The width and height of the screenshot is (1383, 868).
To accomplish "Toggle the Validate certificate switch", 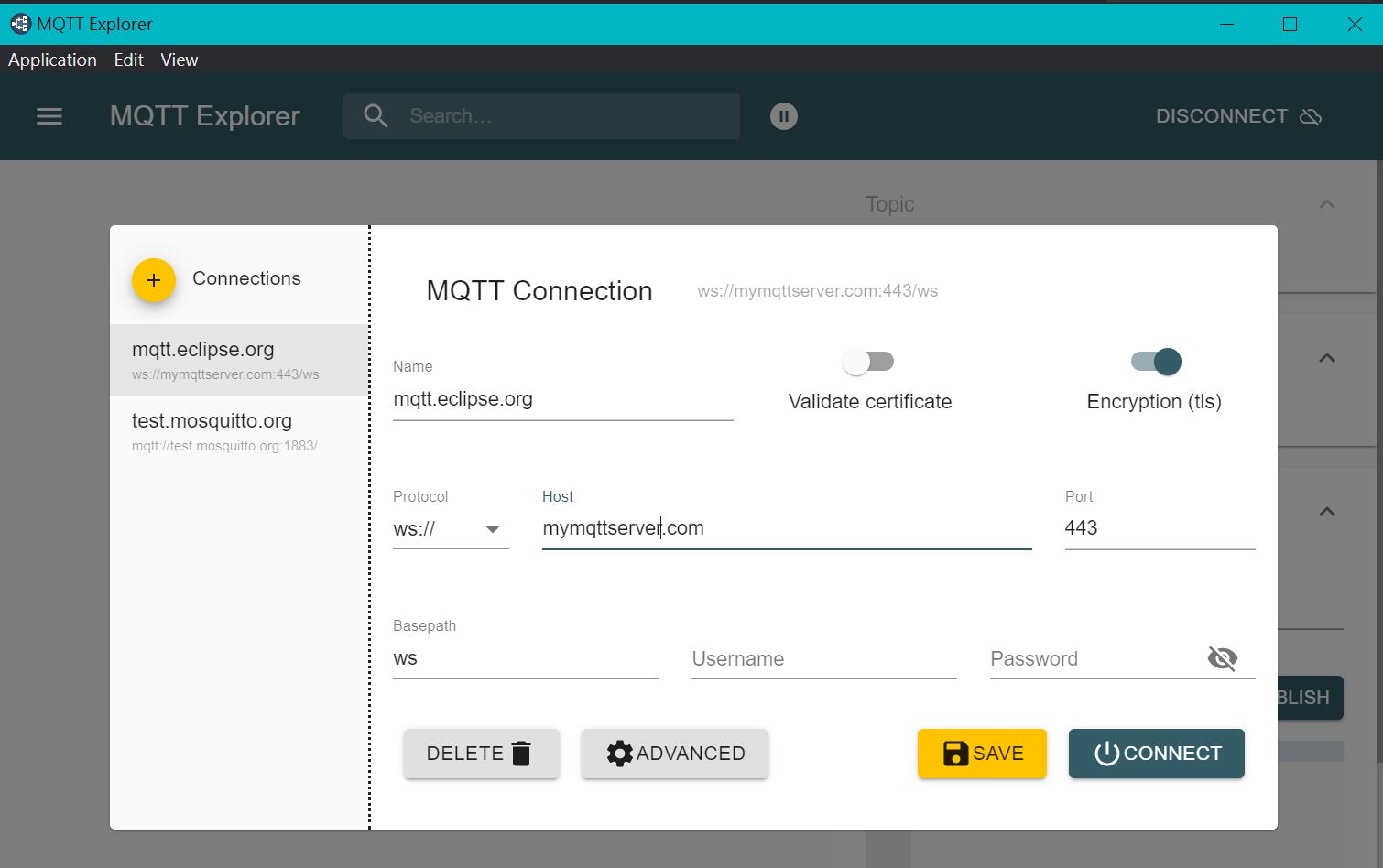I will pyautogui.click(x=868, y=362).
